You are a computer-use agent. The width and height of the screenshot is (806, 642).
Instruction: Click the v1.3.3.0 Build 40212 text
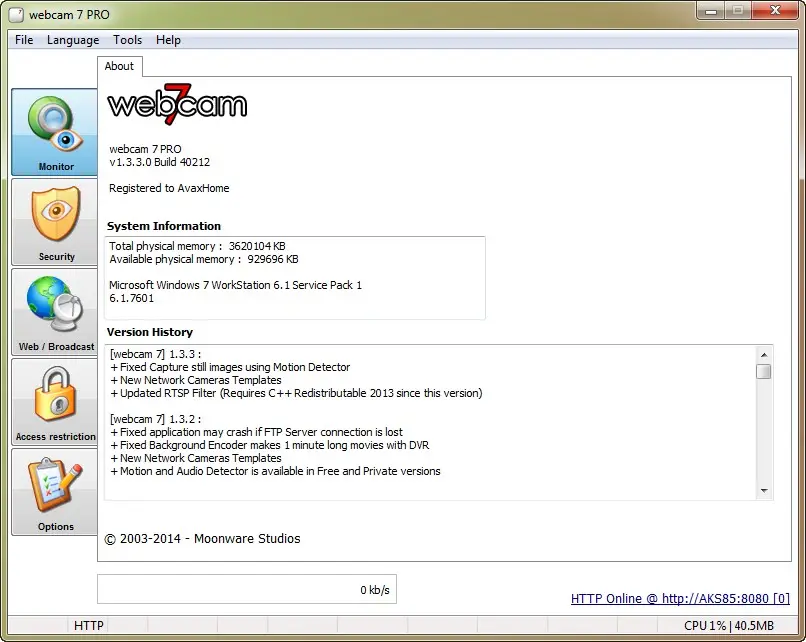click(x=160, y=162)
